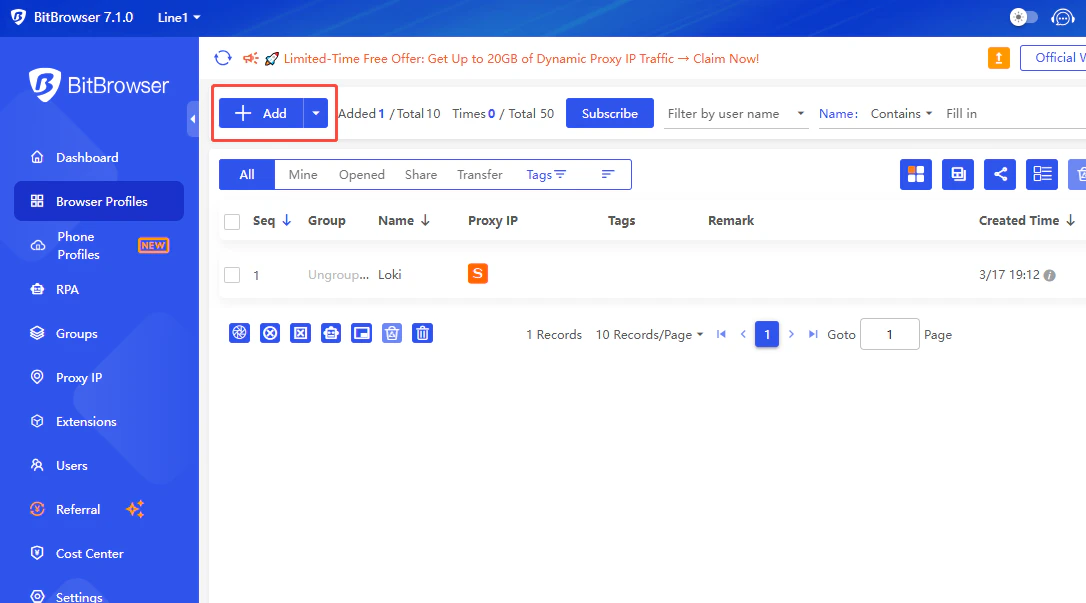Open Proxy IP in the sidebar
The width and height of the screenshot is (1086, 603).
pos(99,377)
